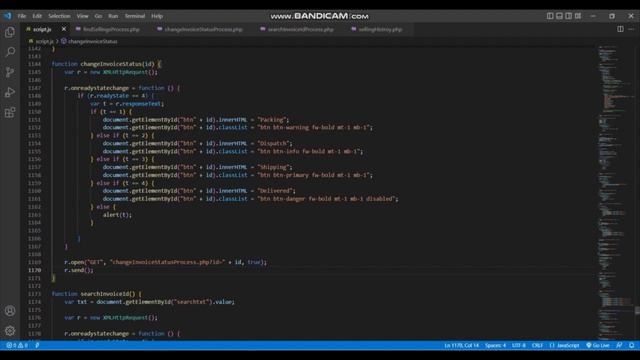The image size is (640, 360).
Task: Click the feedback icon in status bar
Action: pyautogui.click(x=619, y=345)
